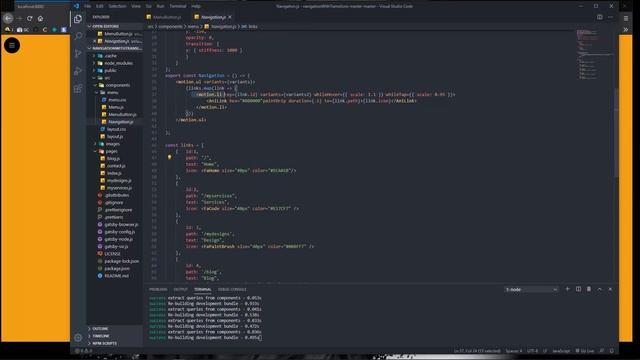This screenshot has height=360, width=640.
Task: Open package.json in the file tree
Action: (117, 269)
